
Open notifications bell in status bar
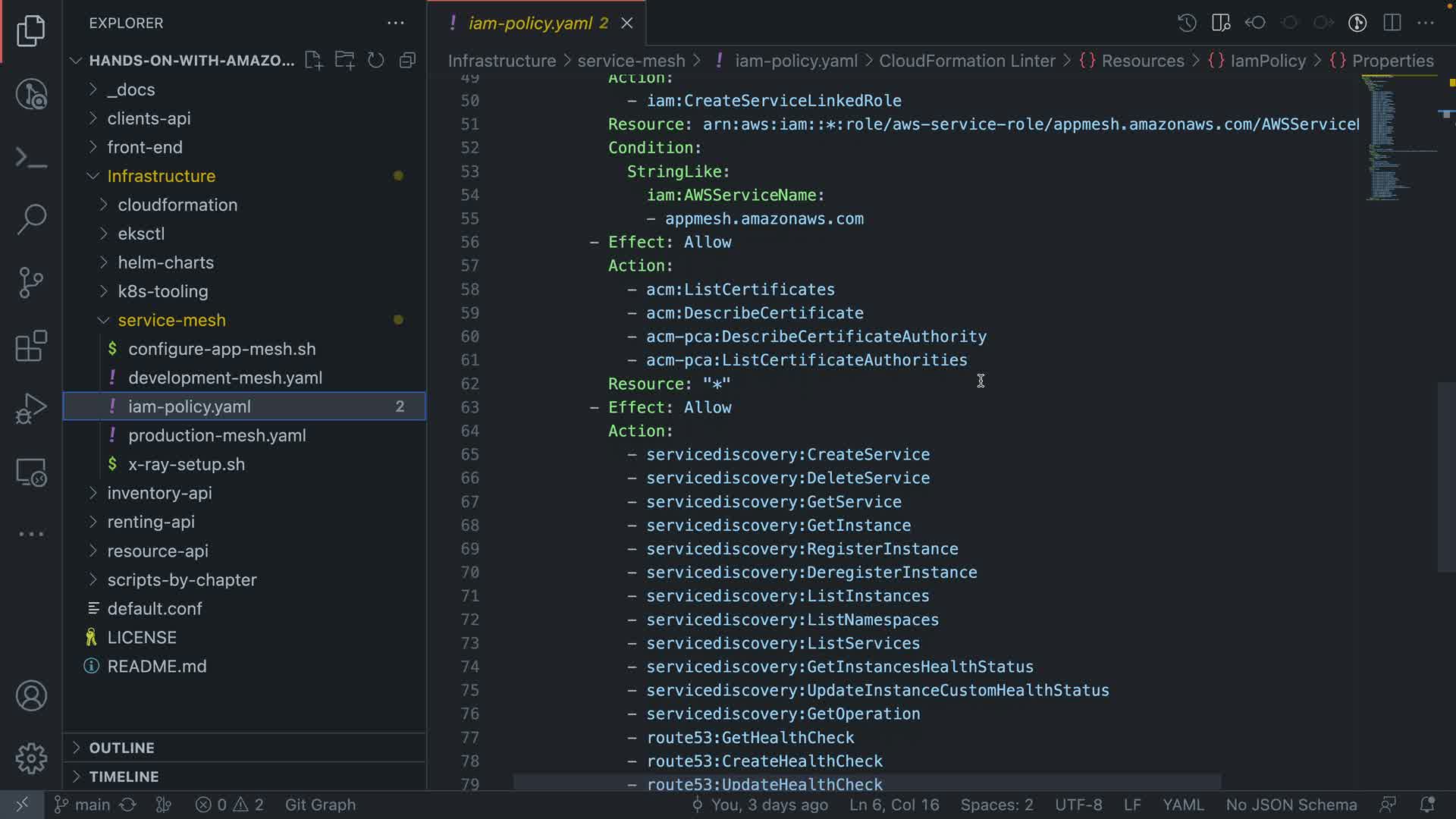click(x=1426, y=805)
